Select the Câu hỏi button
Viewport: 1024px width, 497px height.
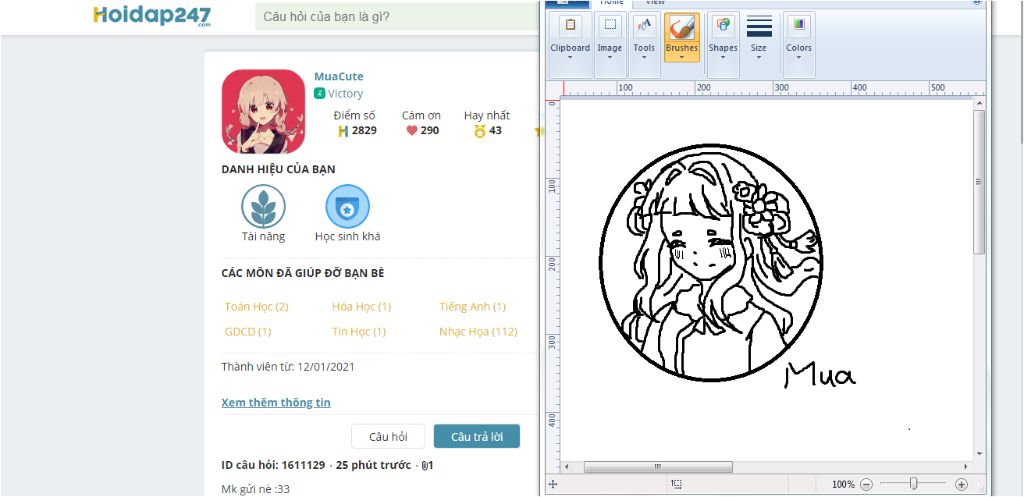(x=388, y=437)
